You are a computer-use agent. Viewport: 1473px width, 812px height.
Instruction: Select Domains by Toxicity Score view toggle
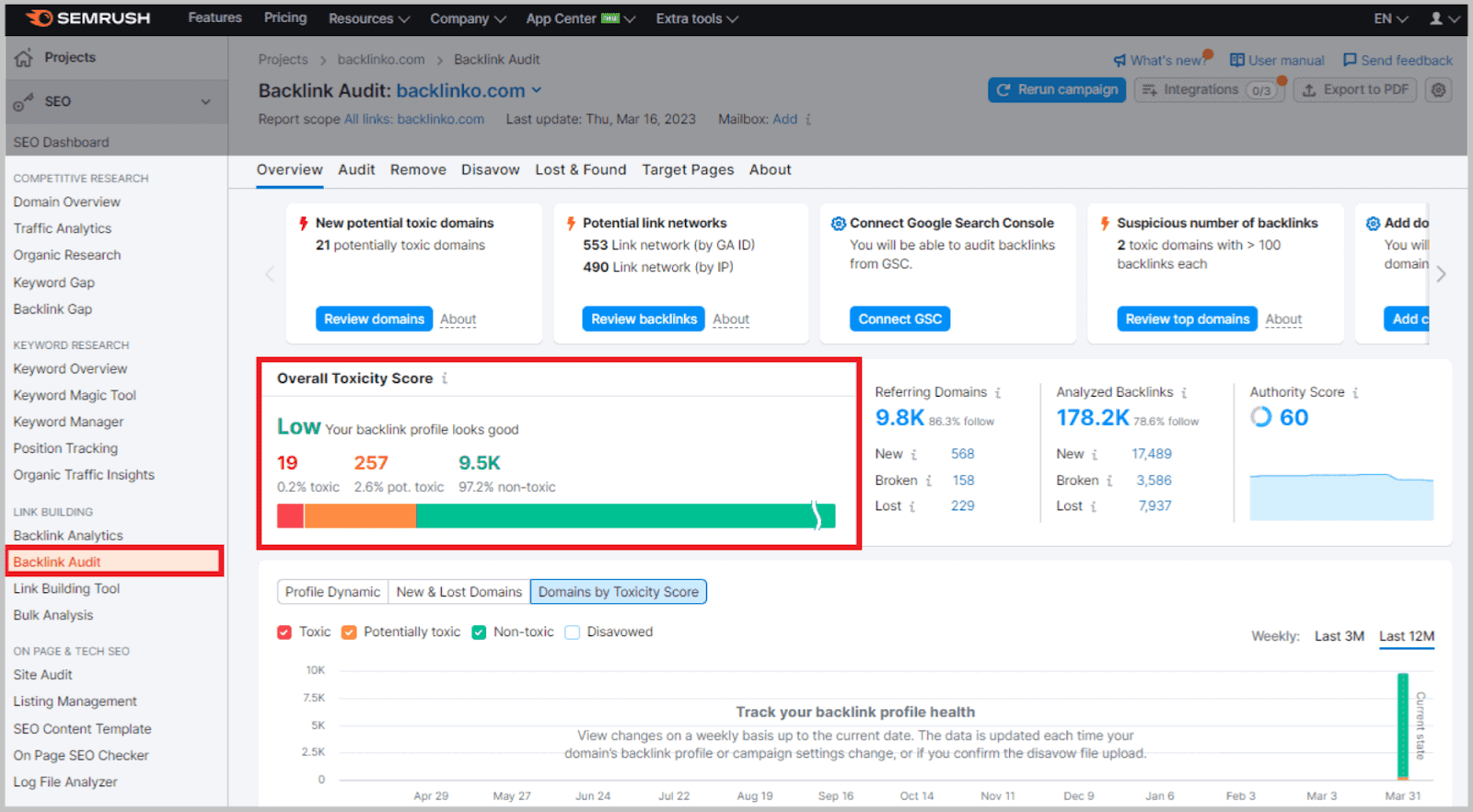click(x=619, y=592)
